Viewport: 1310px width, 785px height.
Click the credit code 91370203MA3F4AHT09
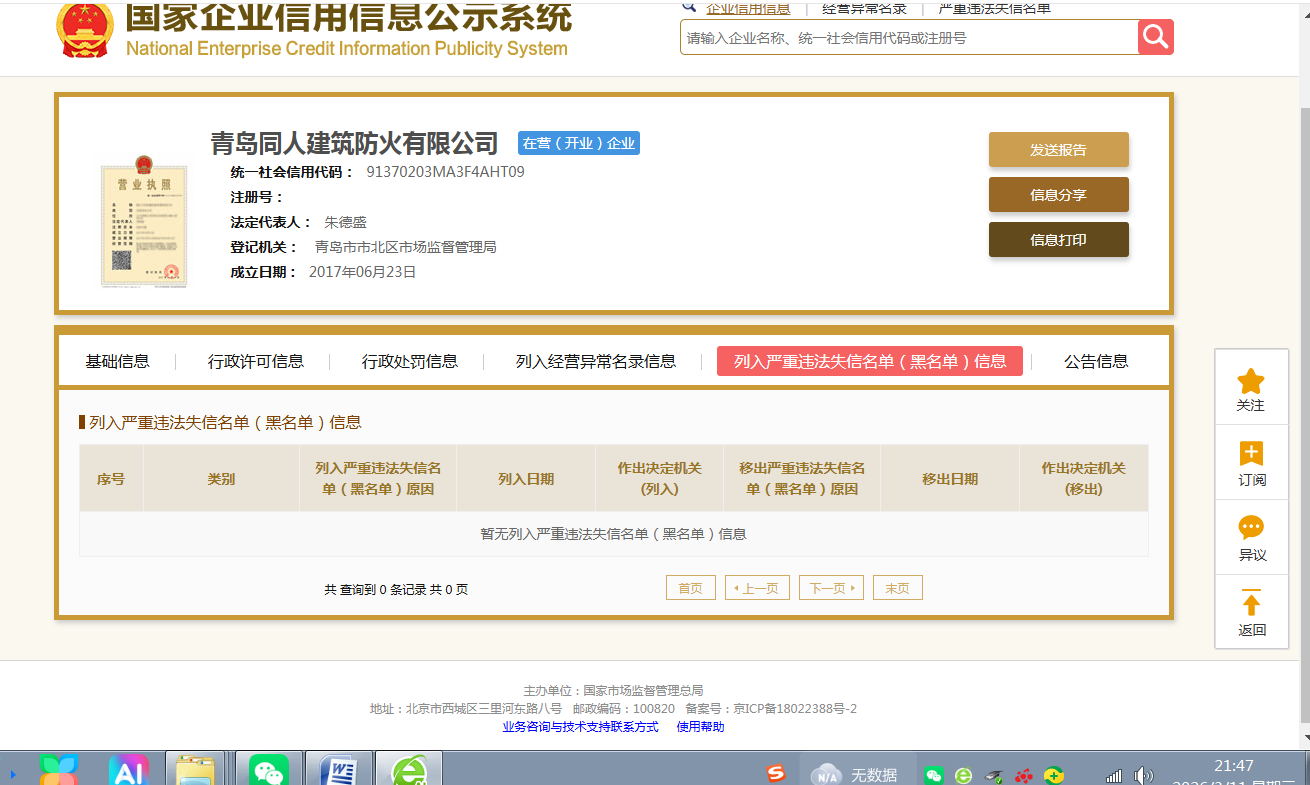(445, 172)
